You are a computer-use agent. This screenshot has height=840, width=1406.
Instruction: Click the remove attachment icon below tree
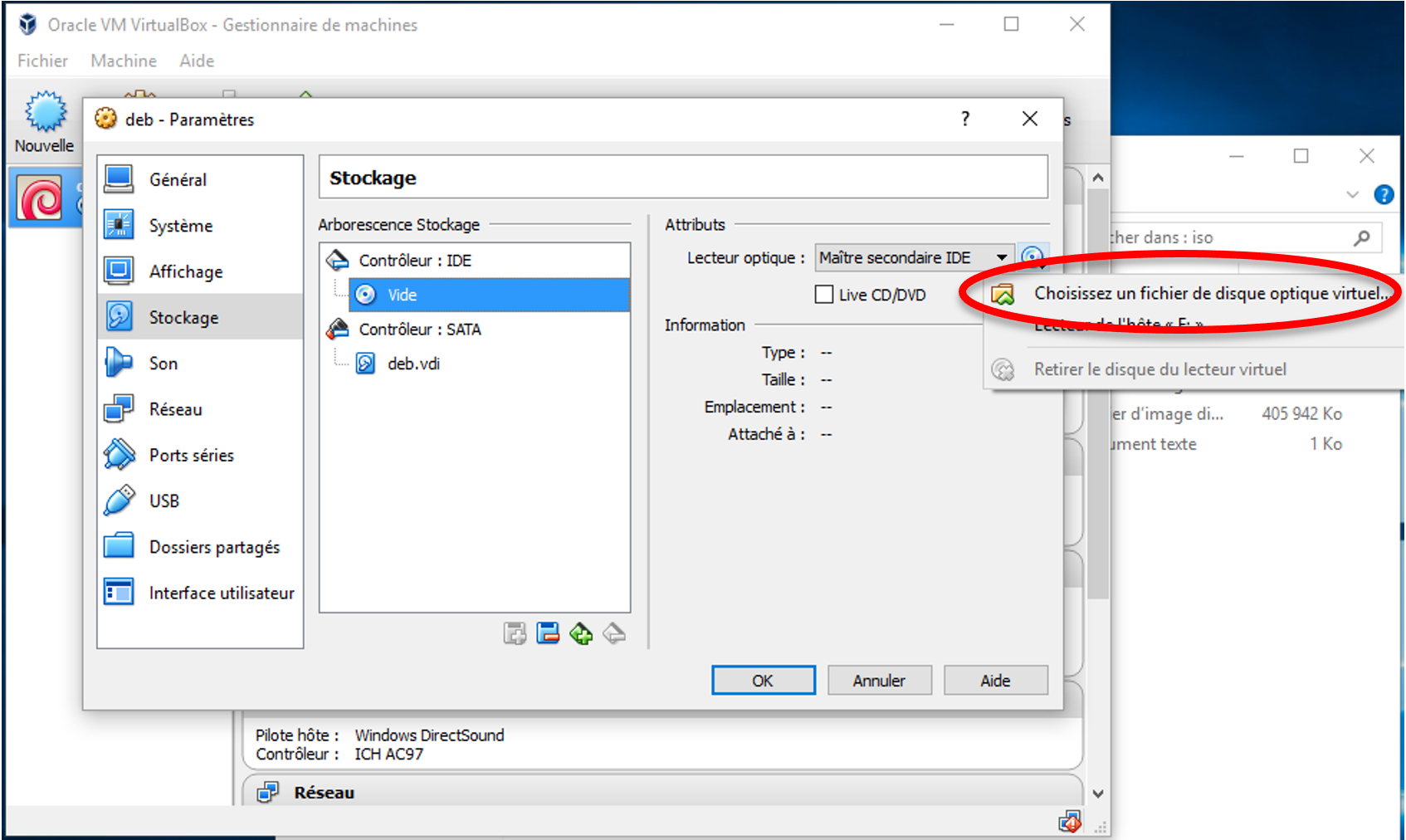click(x=614, y=634)
